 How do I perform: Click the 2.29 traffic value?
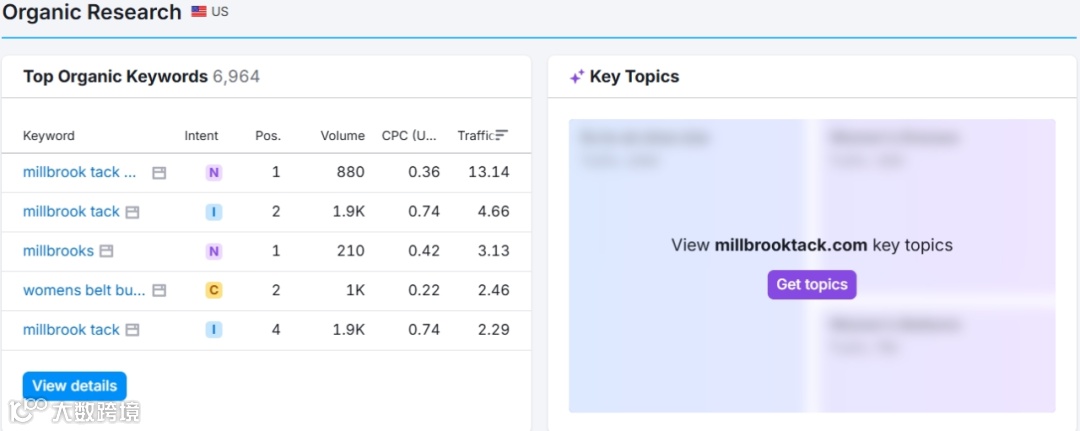tap(494, 330)
